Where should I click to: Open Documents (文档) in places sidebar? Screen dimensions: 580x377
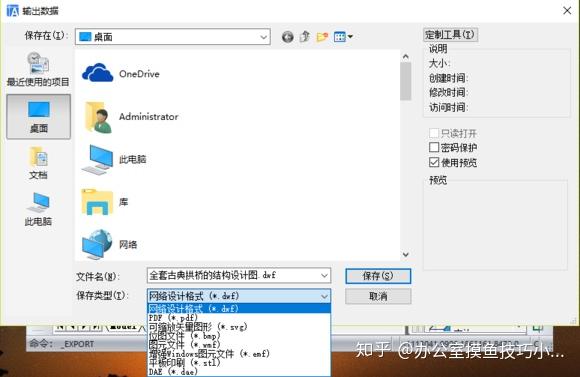[38, 163]
